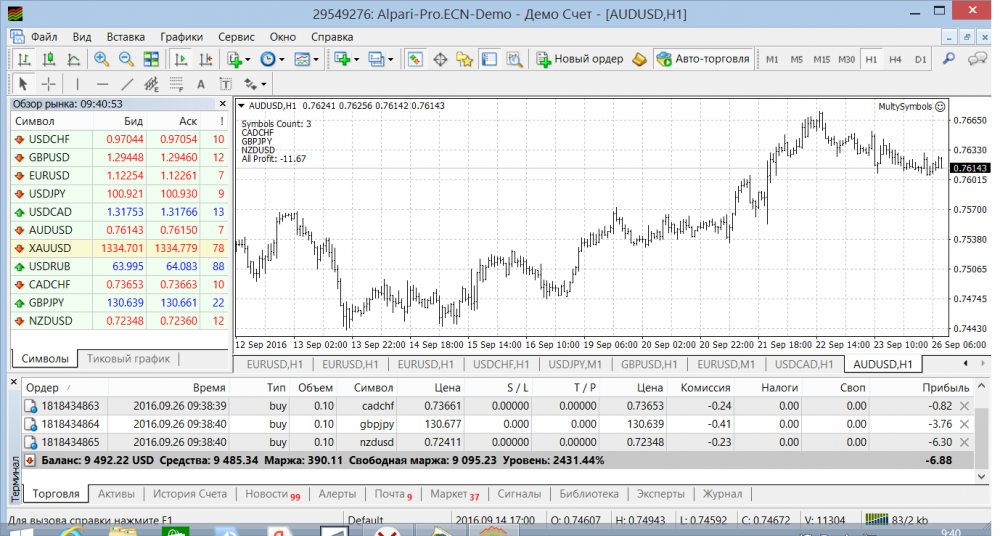
Task: Click the tile windows icon
Action: (x=151, y=59)
